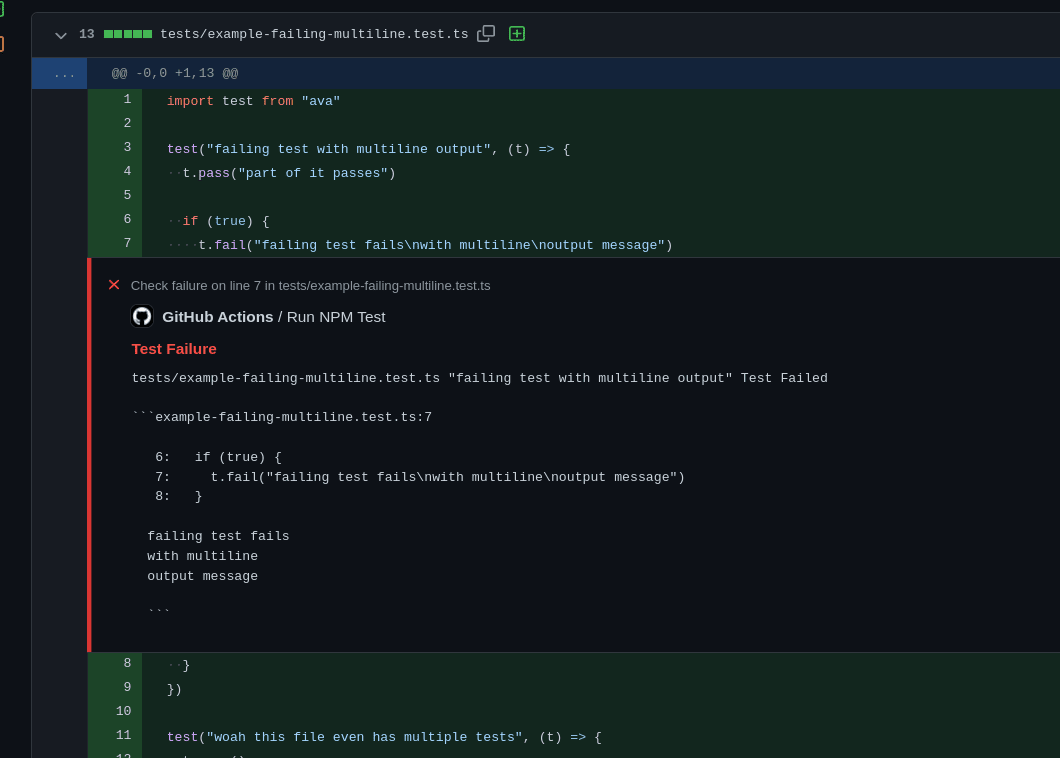Click the filename tests/example-failing-multiline.test.ts

(x=314, y=33)
